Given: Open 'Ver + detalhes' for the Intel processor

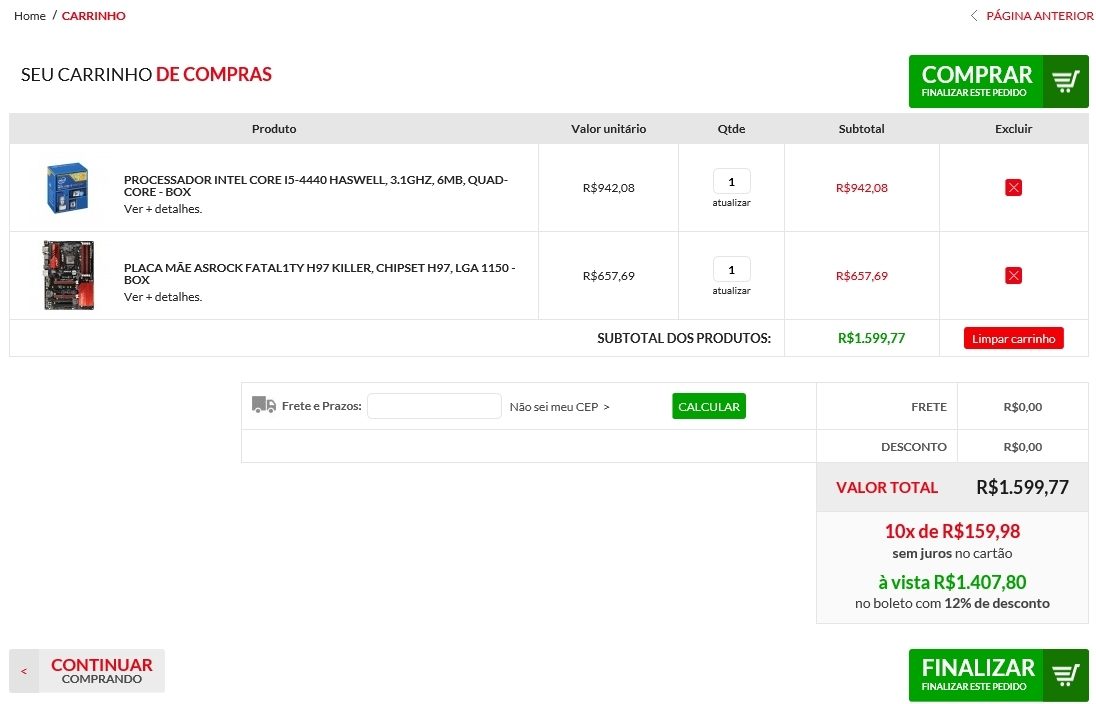Looking at the screenshot, I should tap(163, 209).
